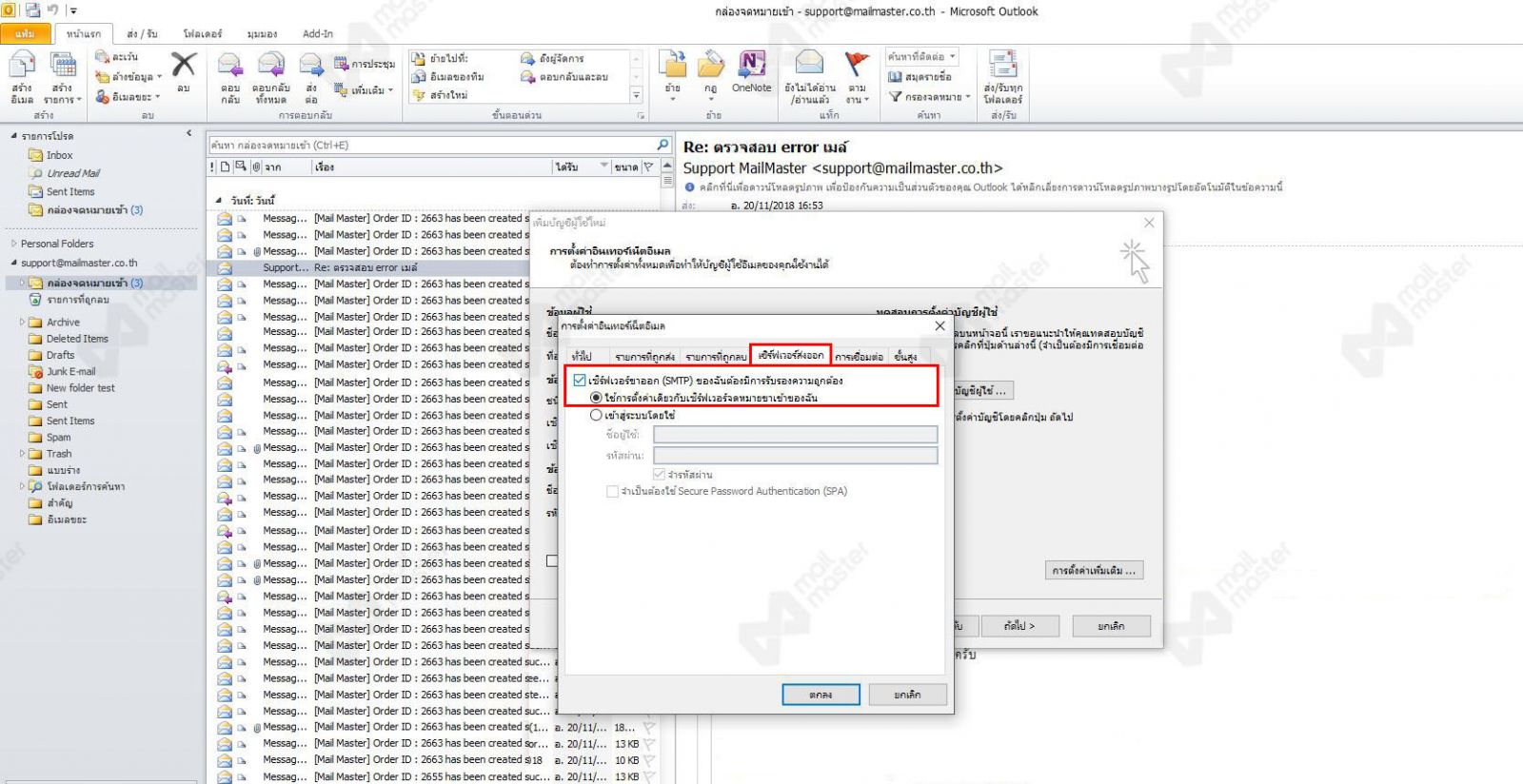Toggle the จำรหัสผ่าน remember password checkbox

tap(659, 474)
